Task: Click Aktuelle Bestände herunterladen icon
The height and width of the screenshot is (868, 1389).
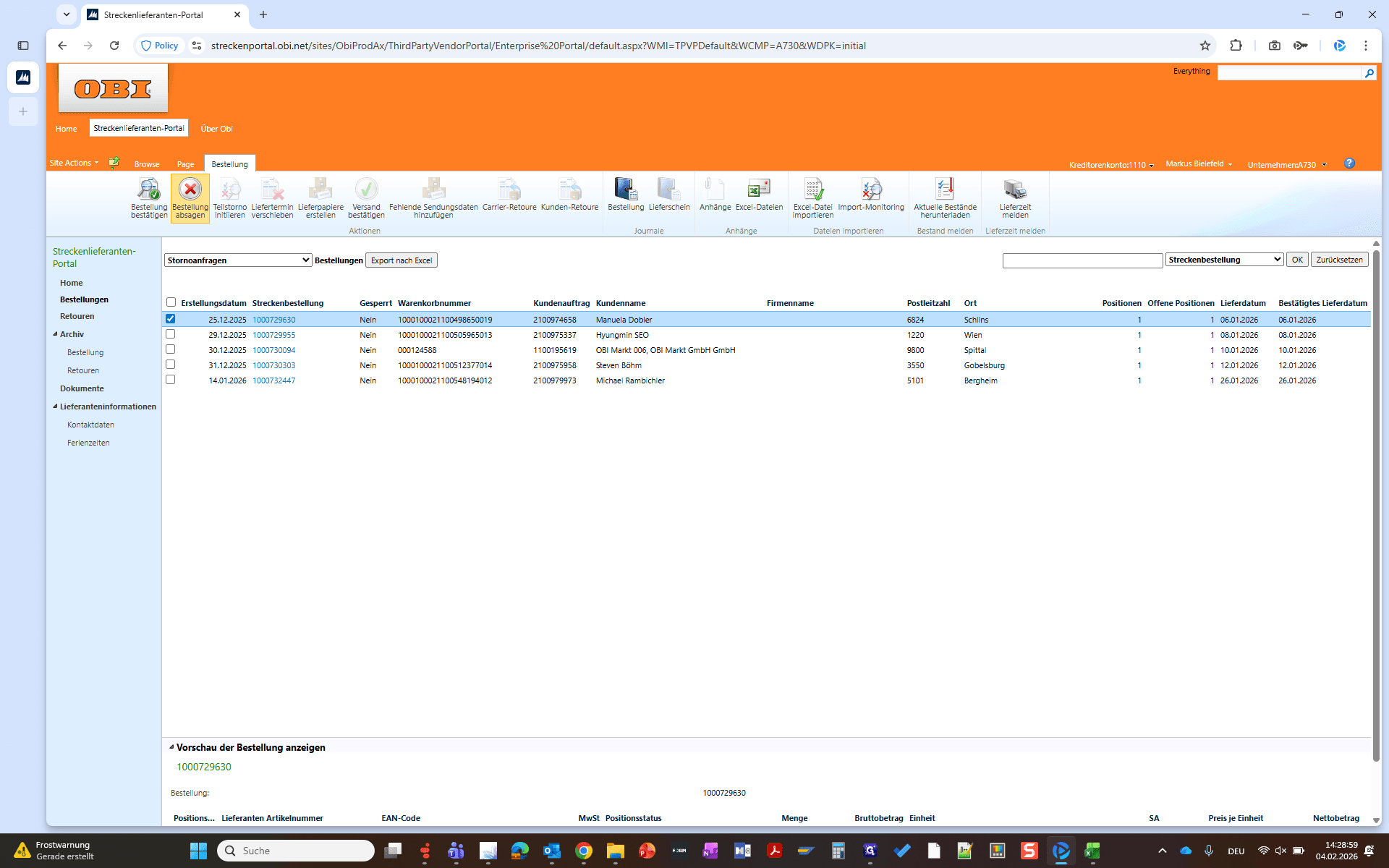Action: point(945,197)
